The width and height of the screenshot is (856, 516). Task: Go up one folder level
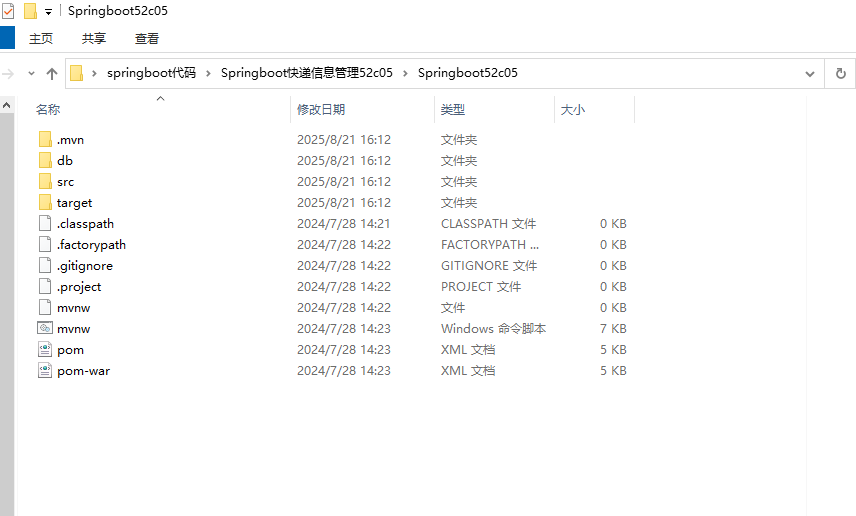52,73
